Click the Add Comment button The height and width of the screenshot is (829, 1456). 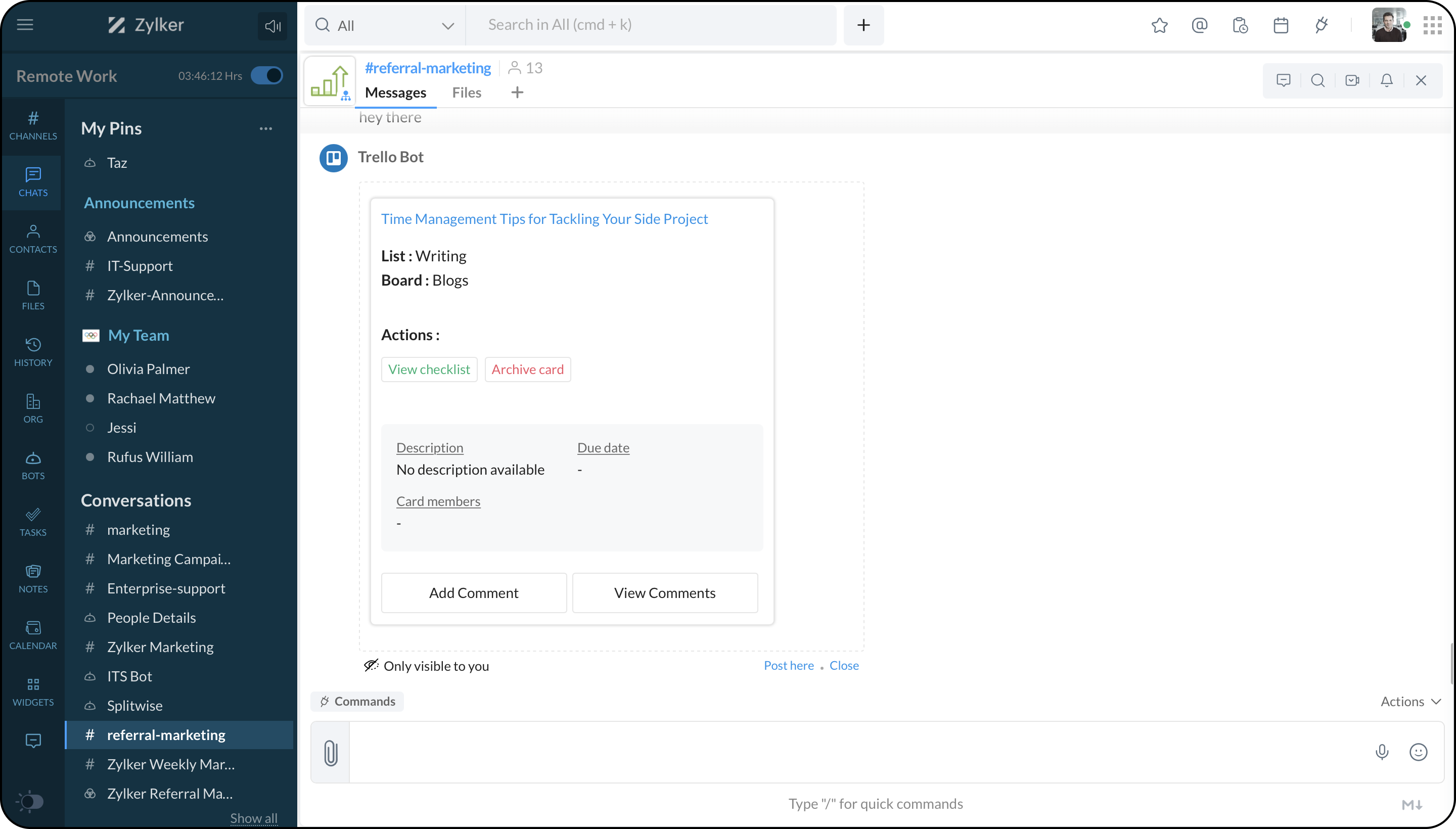[x=474, y=593]
